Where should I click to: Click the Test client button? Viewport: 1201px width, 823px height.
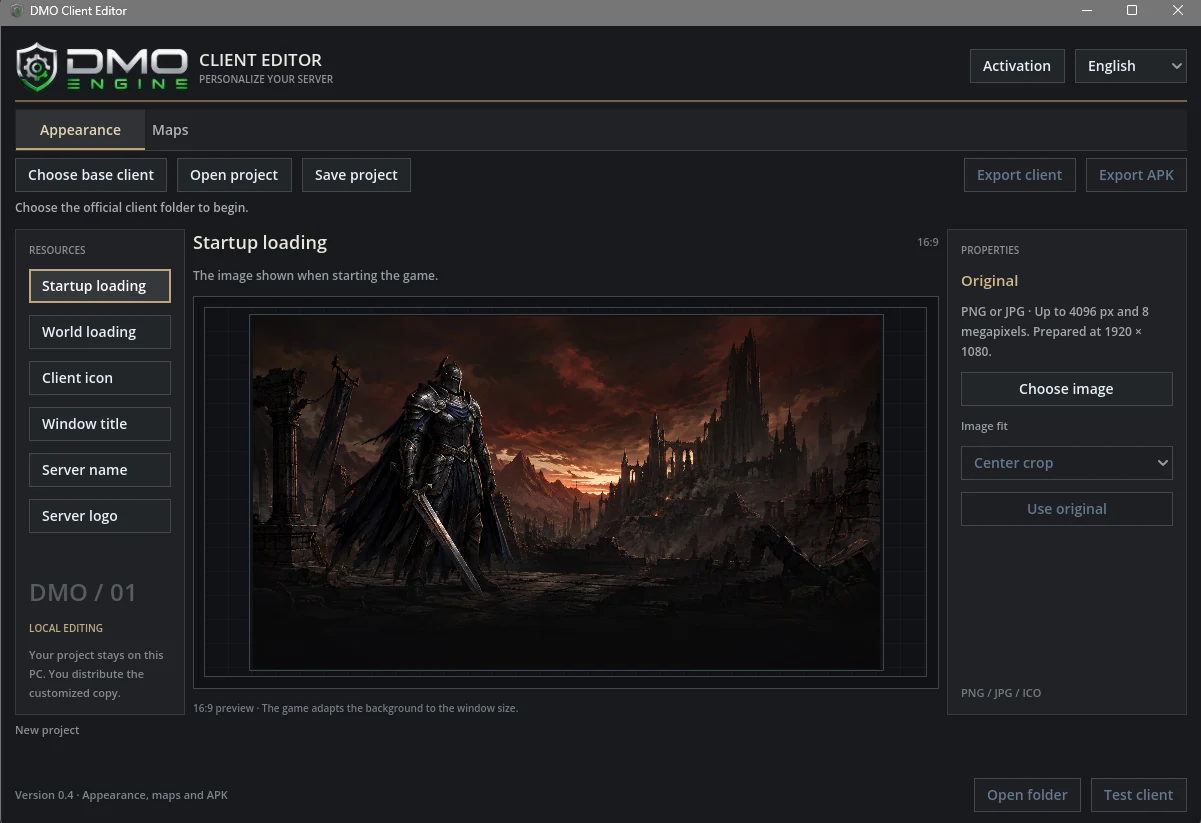(x=1138, y=795)
